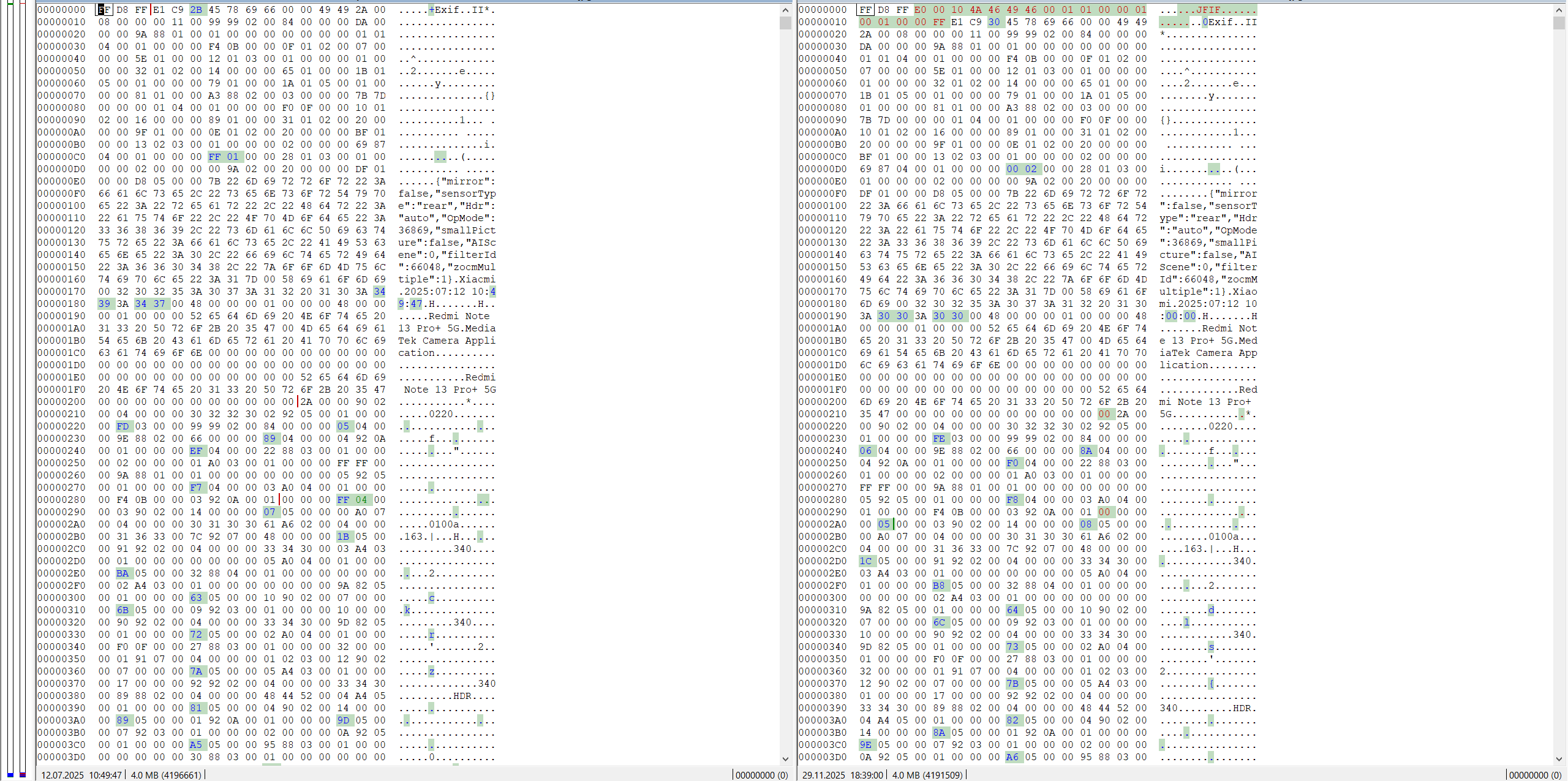Click right pane offset 00000200

823,402
